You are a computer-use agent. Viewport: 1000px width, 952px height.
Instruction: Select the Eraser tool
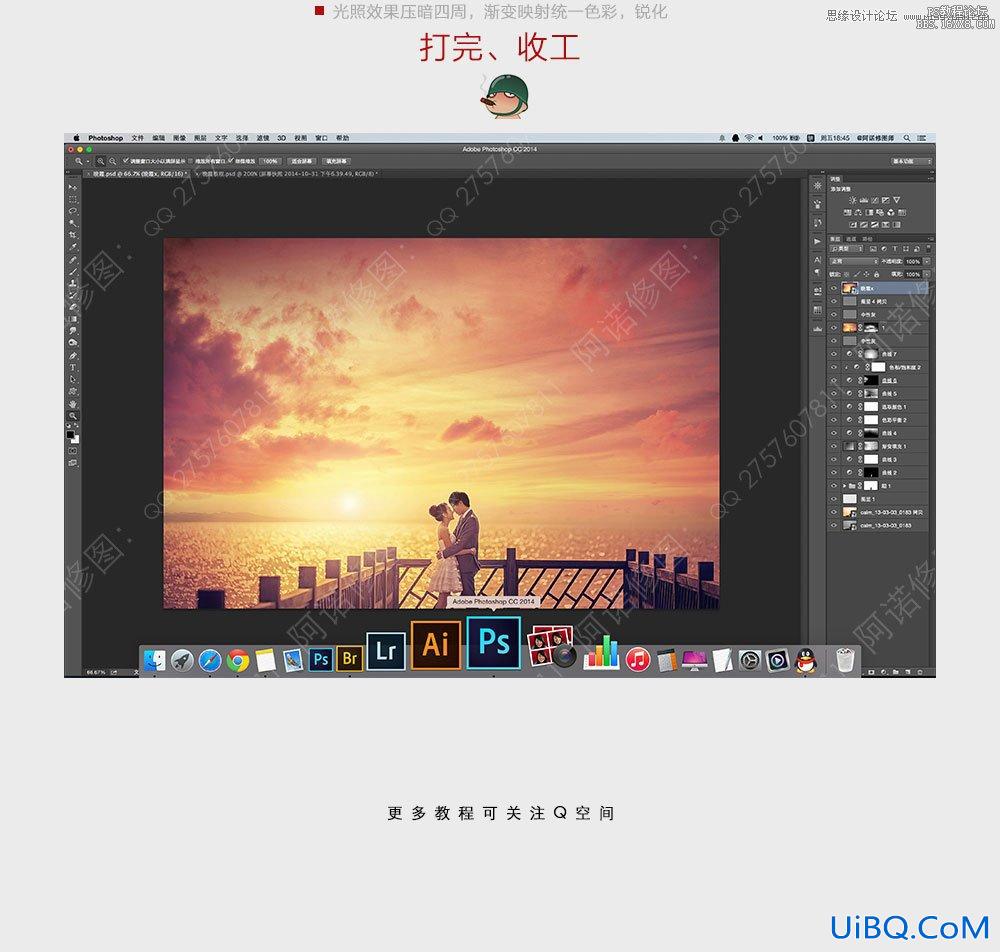73,307
